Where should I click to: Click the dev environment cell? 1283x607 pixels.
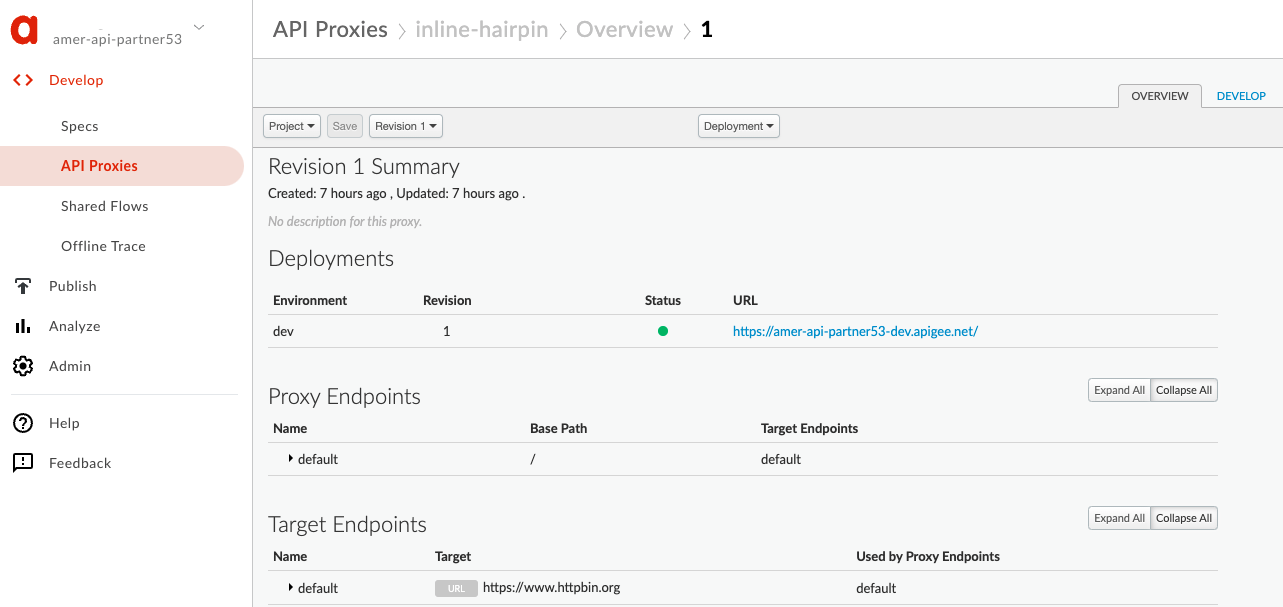coord(284,331)
